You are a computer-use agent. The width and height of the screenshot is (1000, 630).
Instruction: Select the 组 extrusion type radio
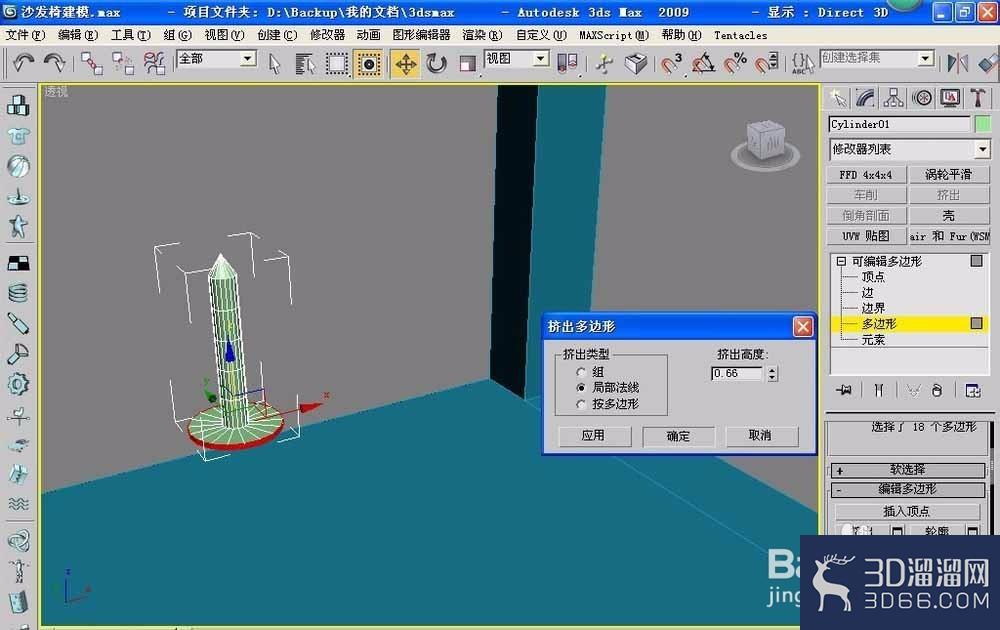581,372
